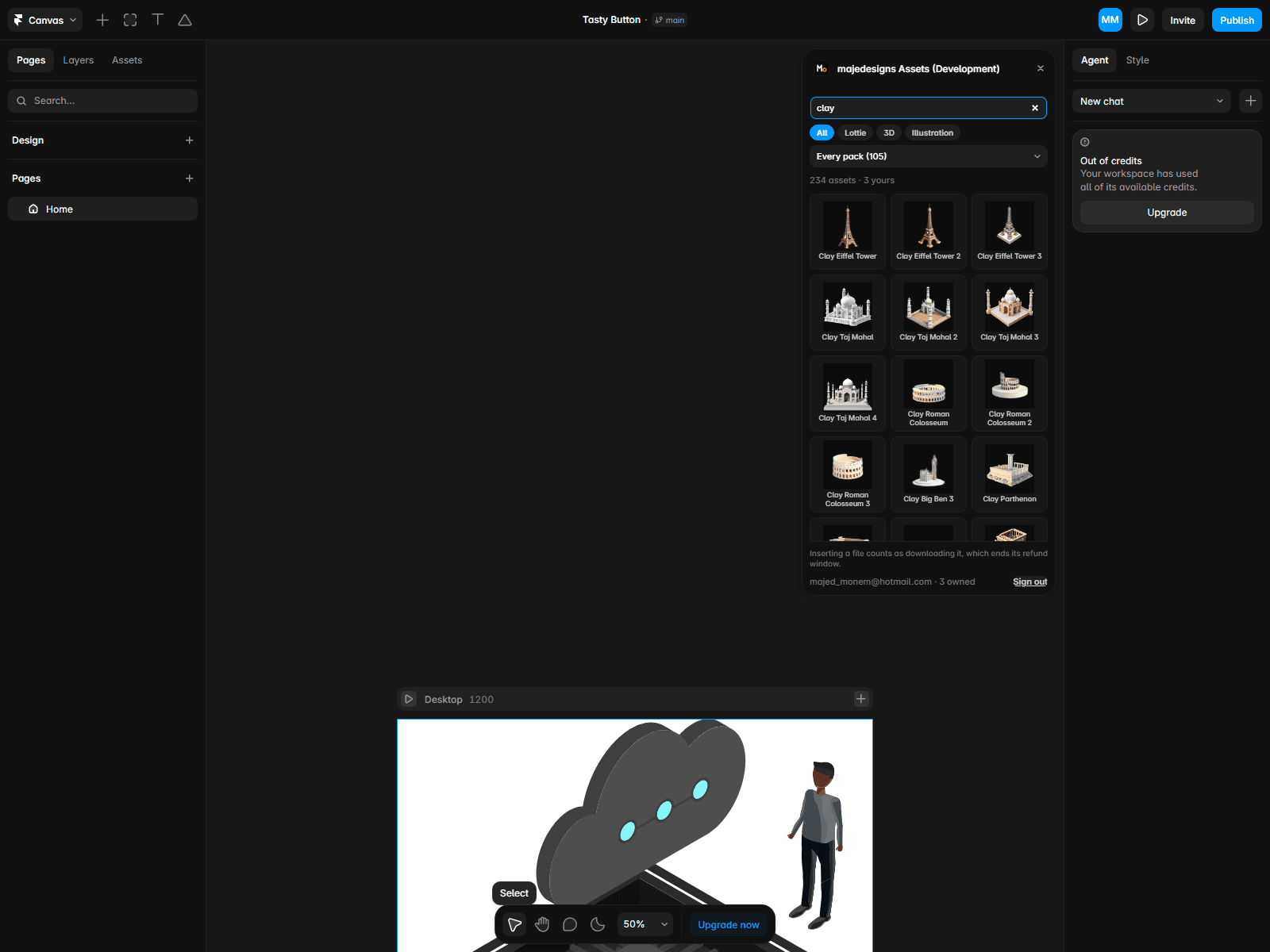Focus the left panel Search field
The width and height of the screenshot is (1270, 952).
click(x=102, y=101)
